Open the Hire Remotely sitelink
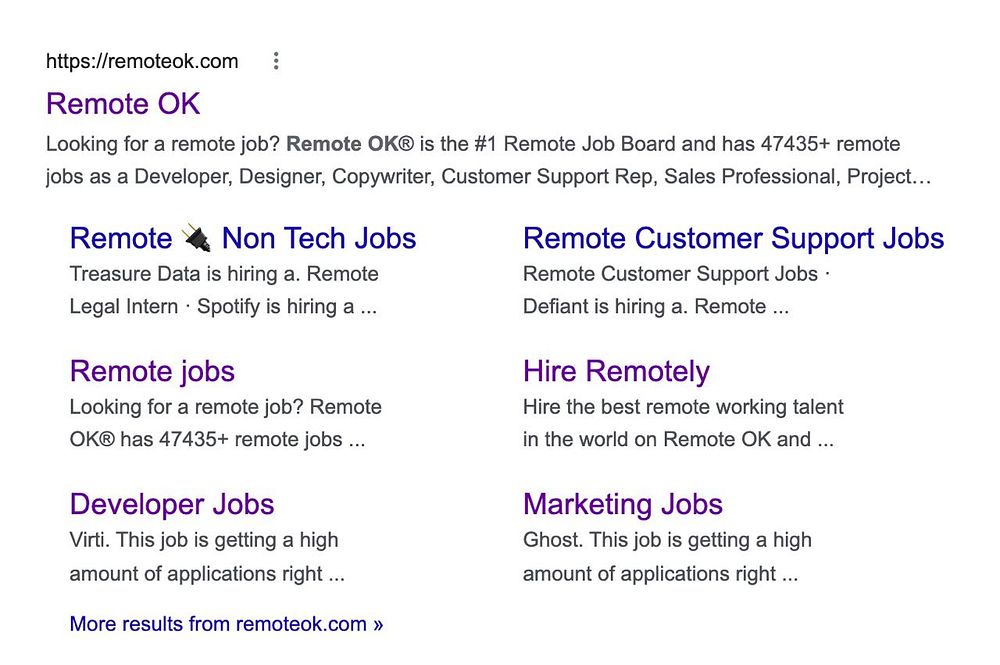 pos(616,371)
